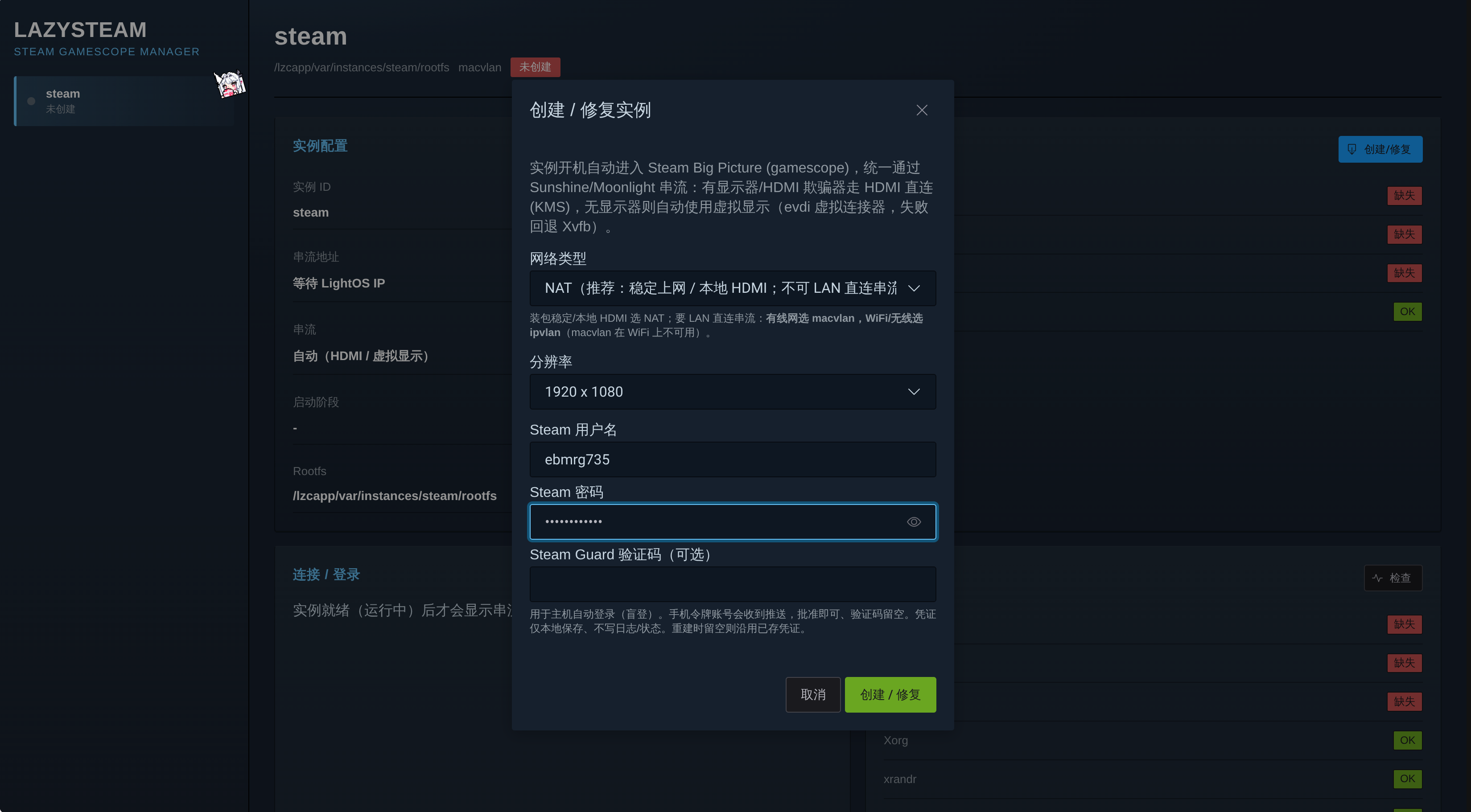
Task: Click the 等待 LightOS IP value
Action: 338,283
